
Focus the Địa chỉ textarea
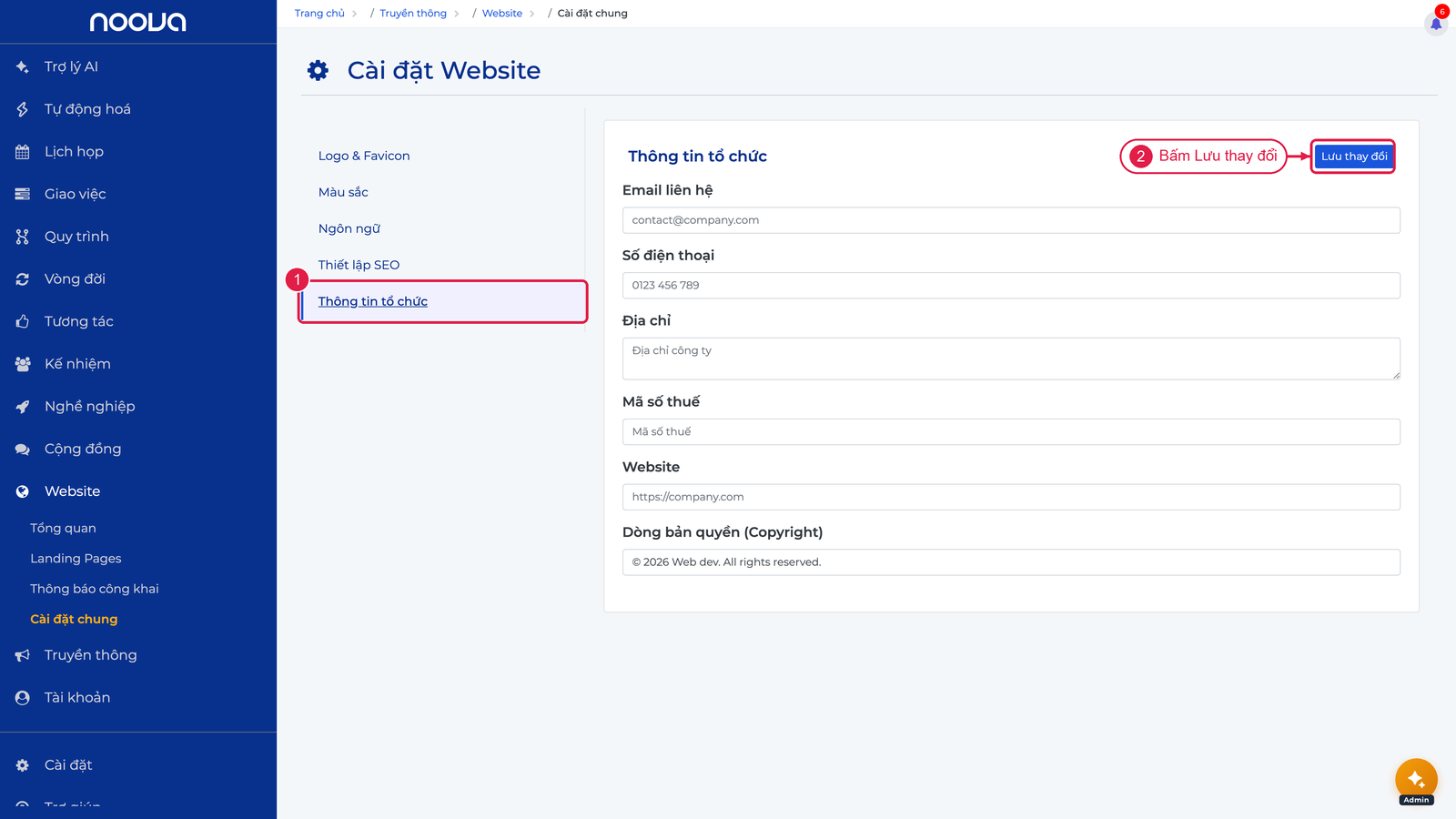(1011, 359)
